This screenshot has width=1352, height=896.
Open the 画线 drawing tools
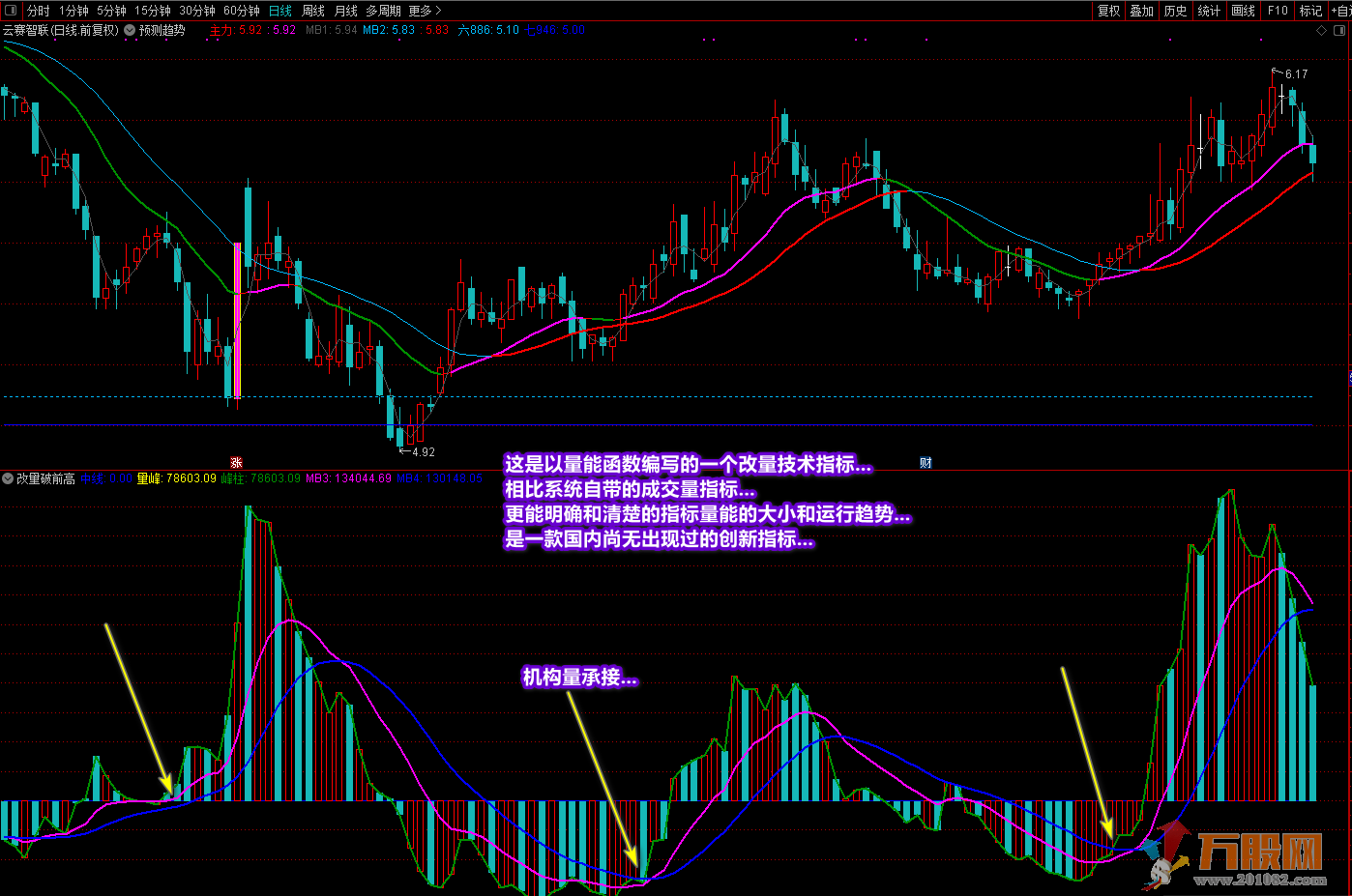[1243, 11]
